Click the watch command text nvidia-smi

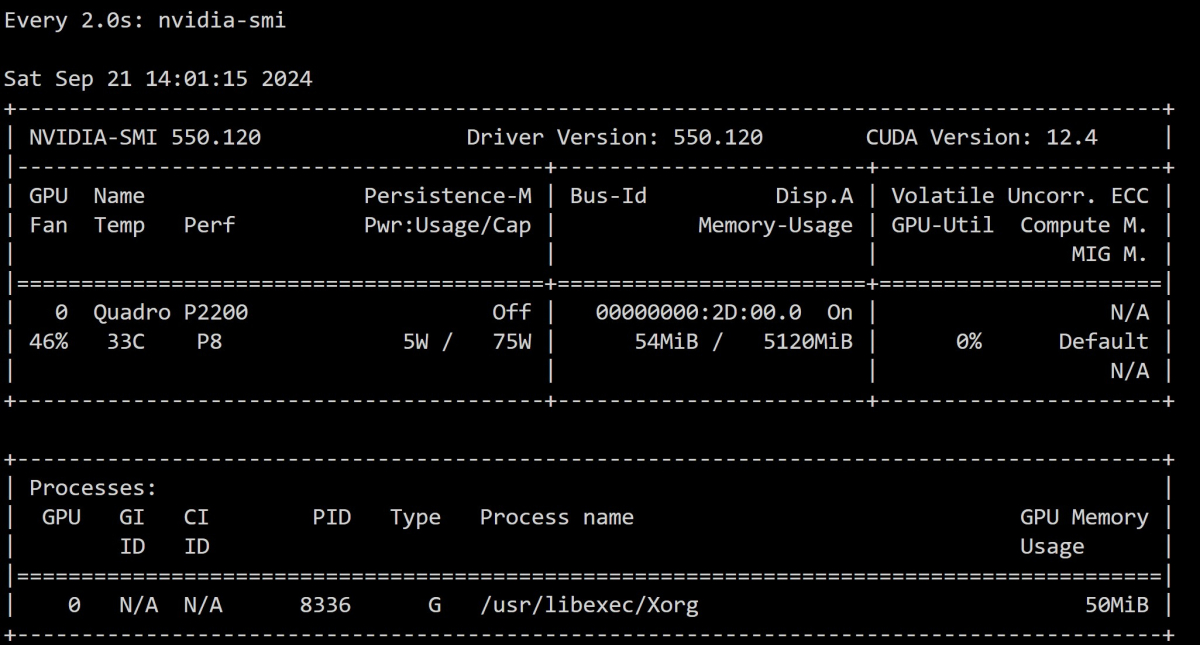(x=222, y=21)
